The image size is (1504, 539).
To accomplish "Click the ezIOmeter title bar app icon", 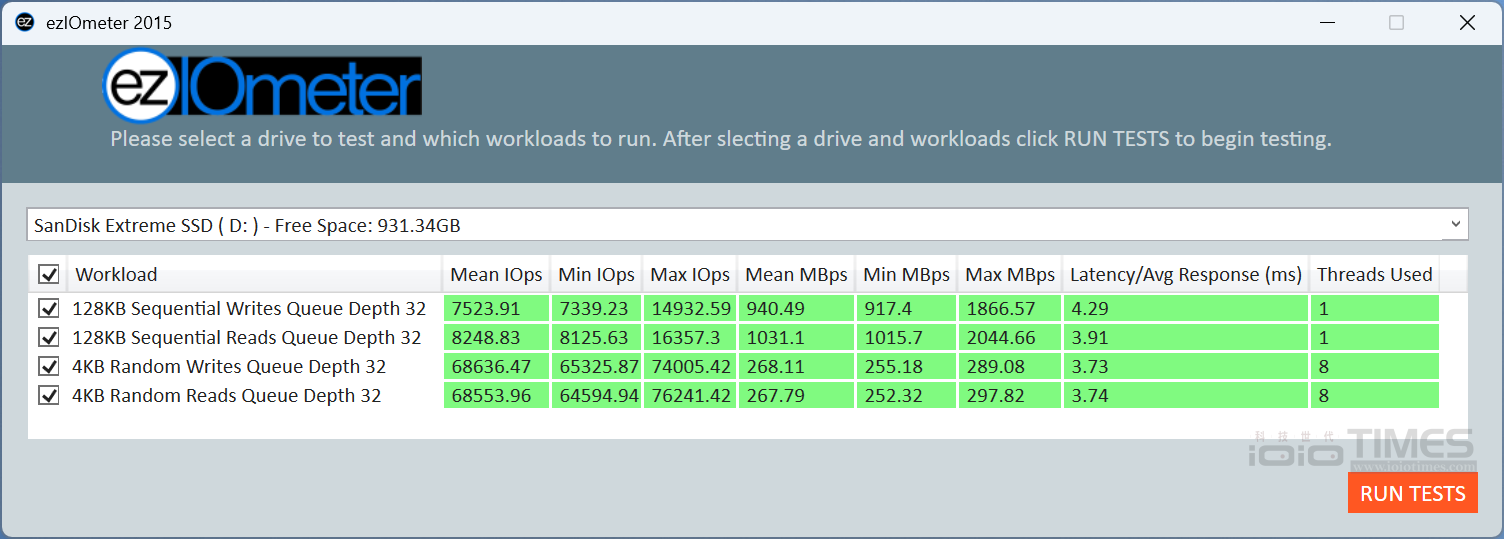I will [25, 22].
